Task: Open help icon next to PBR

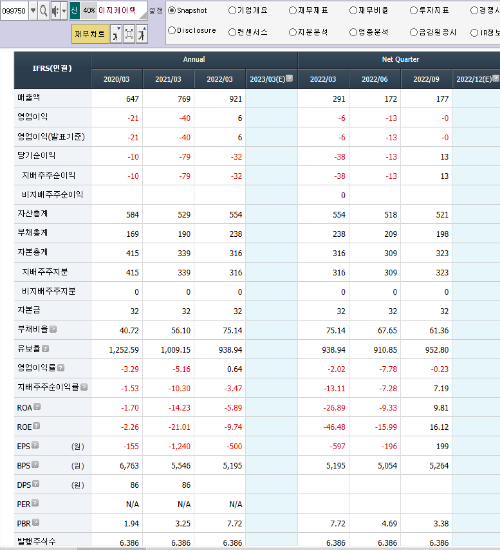Action: 35,523
